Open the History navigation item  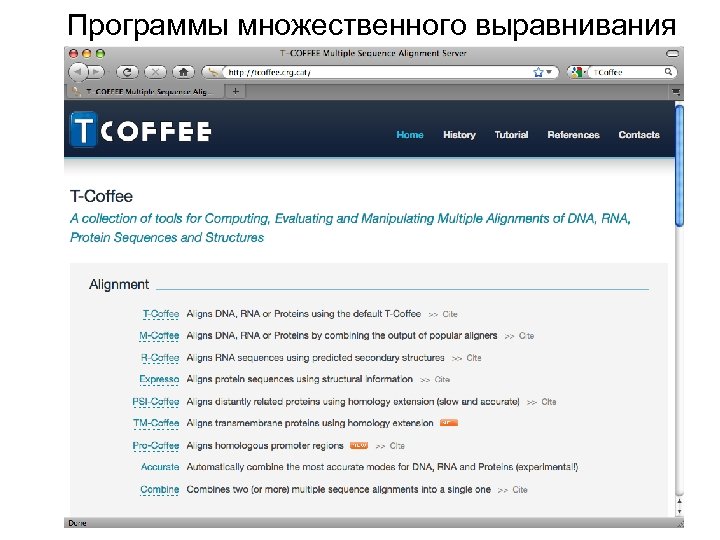(x=459, y=135)
